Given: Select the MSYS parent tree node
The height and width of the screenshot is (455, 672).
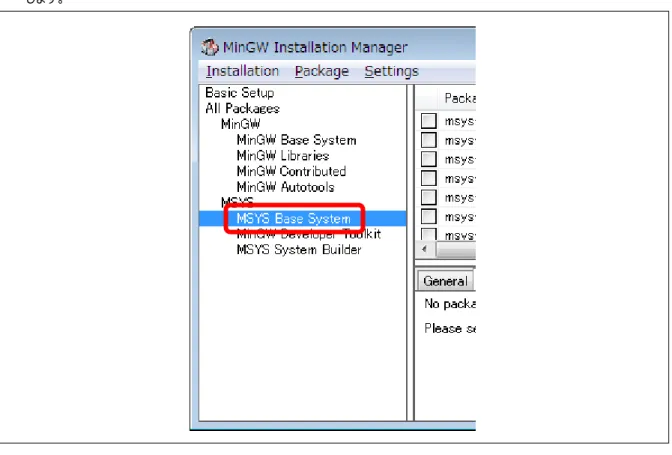Looking at the screenshot, I should point(237,202).
